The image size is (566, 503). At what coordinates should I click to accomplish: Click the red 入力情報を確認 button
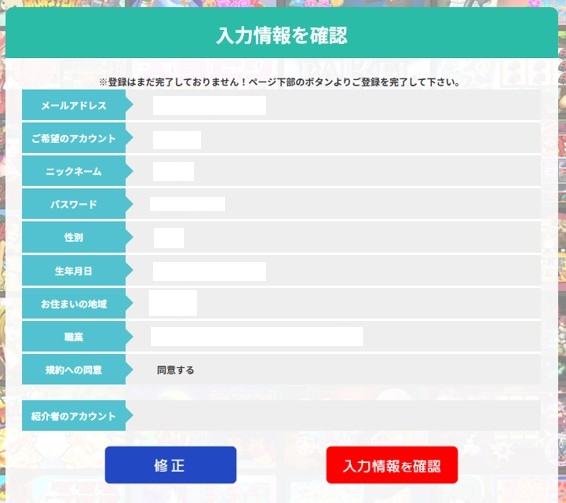click(392, 465)
